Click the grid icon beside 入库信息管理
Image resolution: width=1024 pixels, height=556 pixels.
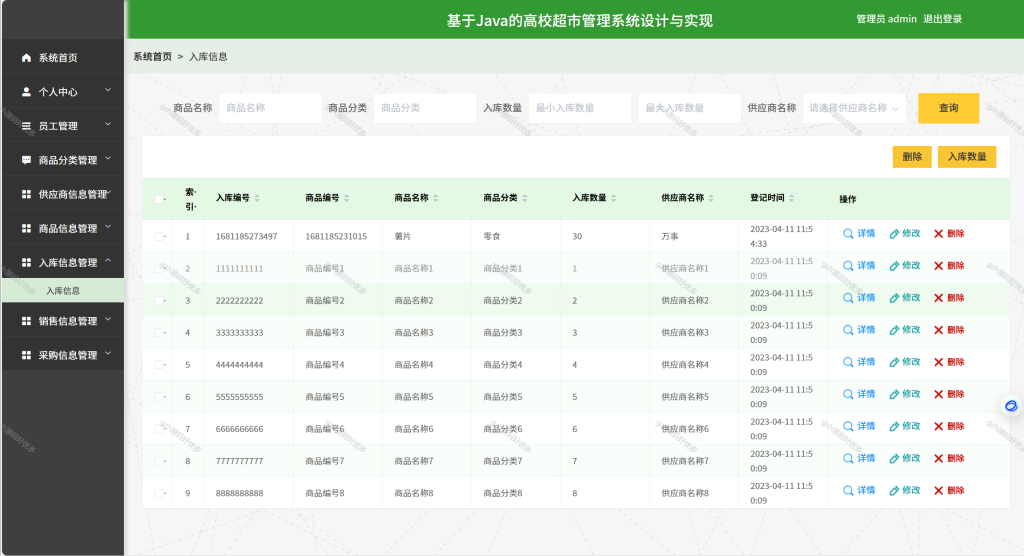[x=26, y=262]
